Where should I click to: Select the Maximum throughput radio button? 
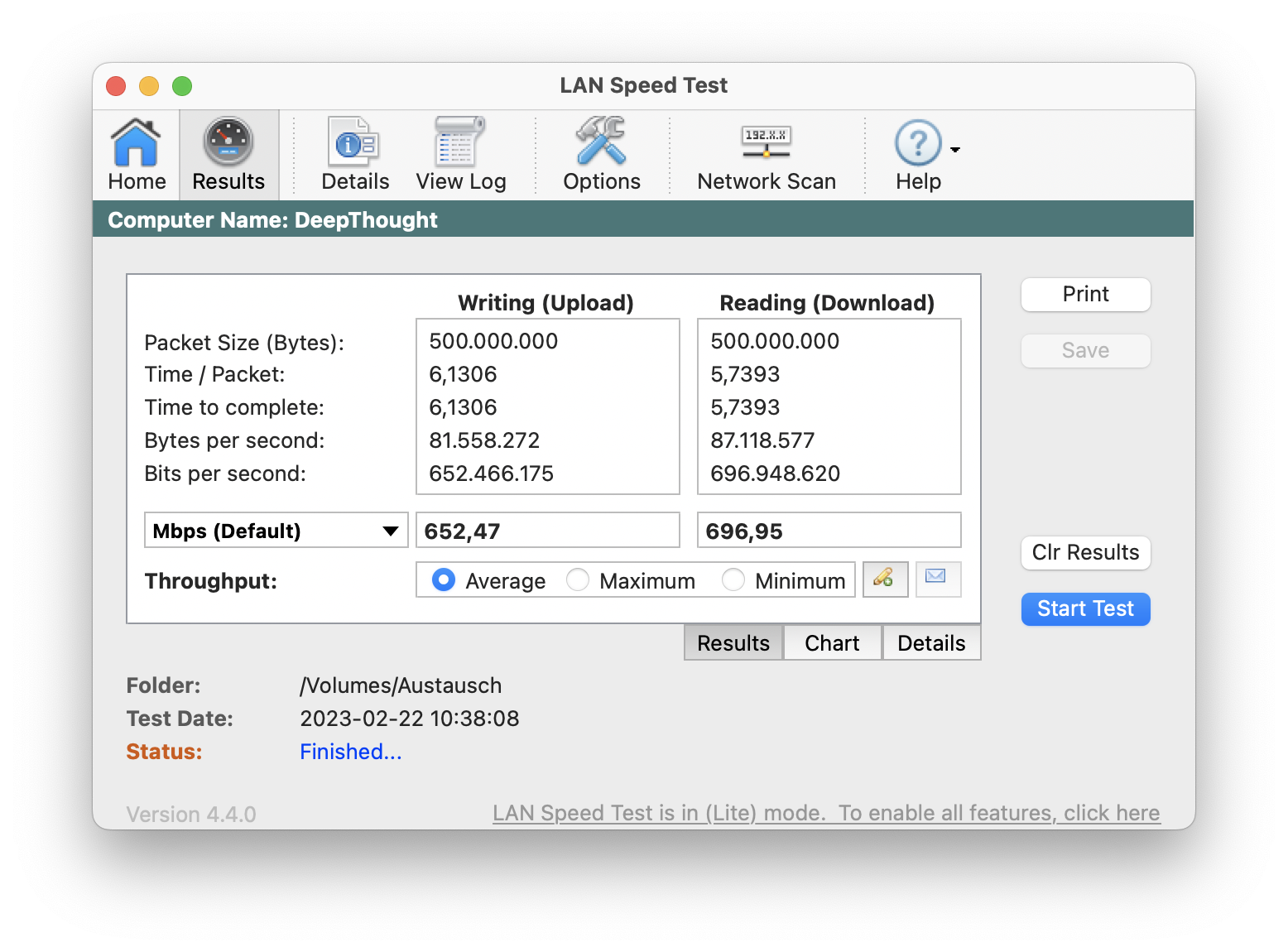click(578, 580)
